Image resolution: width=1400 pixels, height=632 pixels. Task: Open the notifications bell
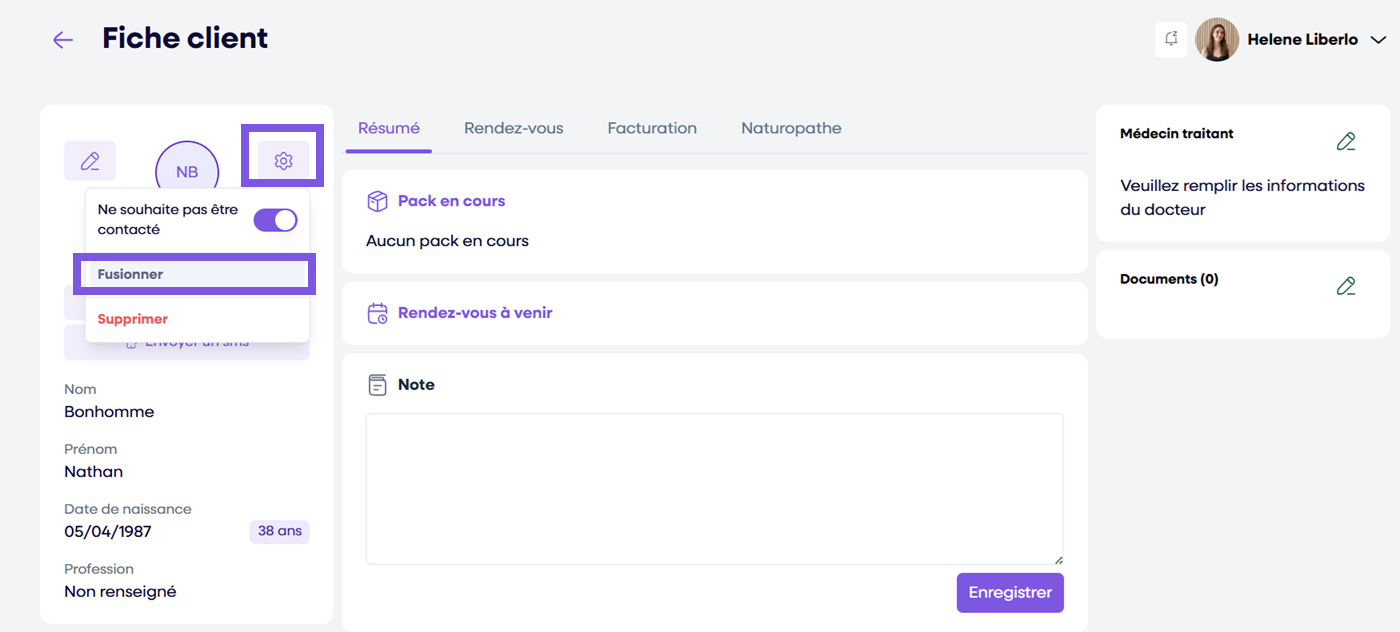[x=1171, y=39]
